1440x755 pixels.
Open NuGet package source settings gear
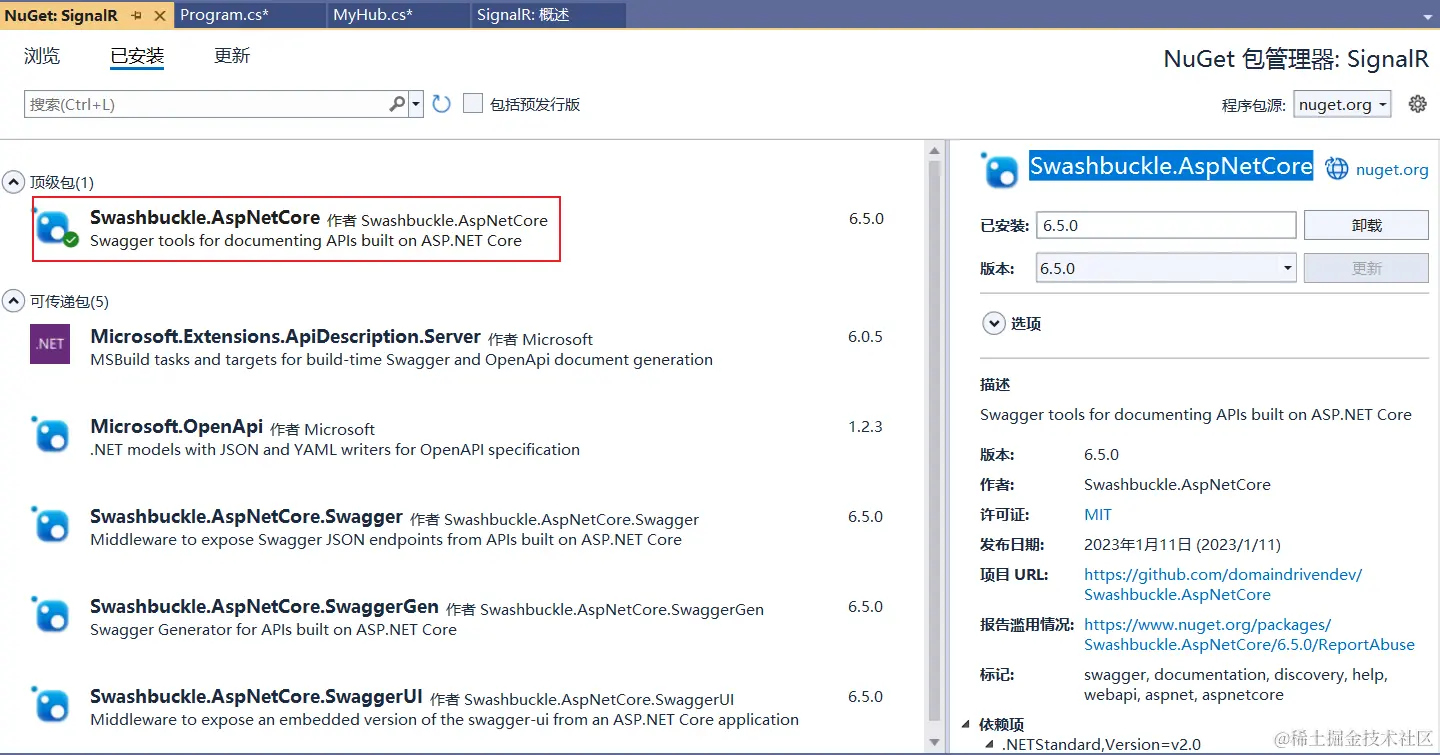1417,103
